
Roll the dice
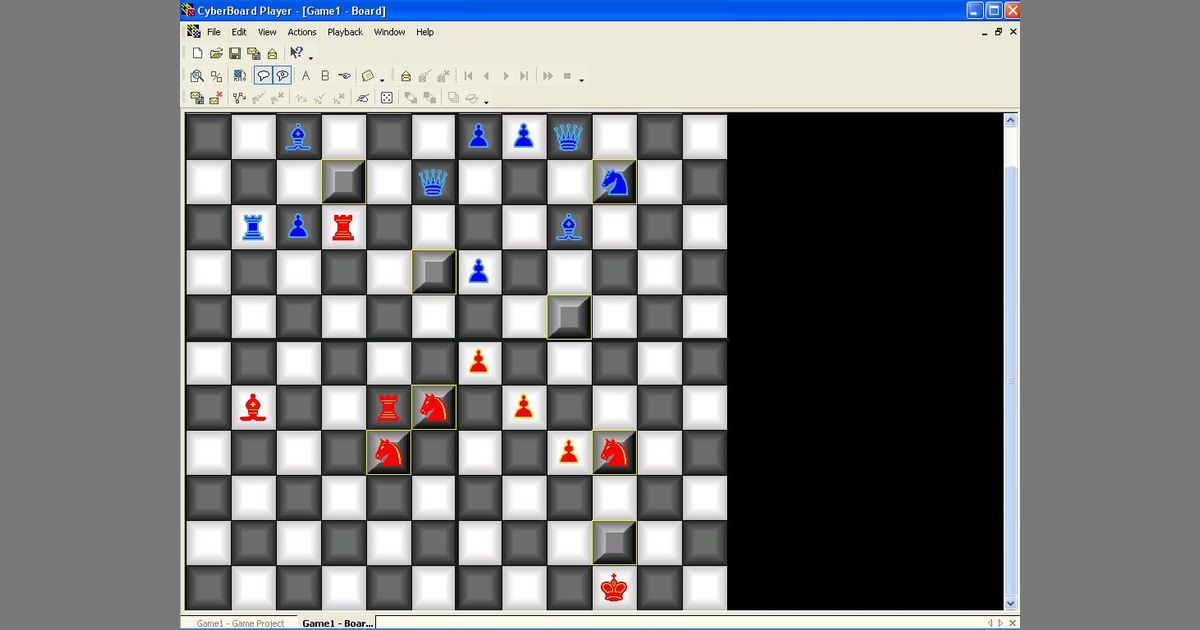386,97
